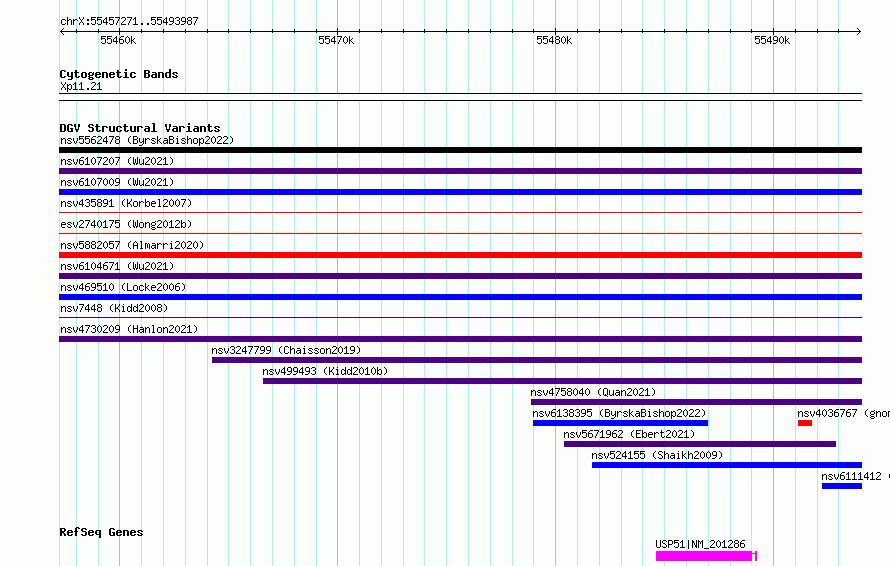Viewport: 890px width, 566px height.
Task: Select the blue nsv6138395 variant bar
Action: (x=620, y=423)
